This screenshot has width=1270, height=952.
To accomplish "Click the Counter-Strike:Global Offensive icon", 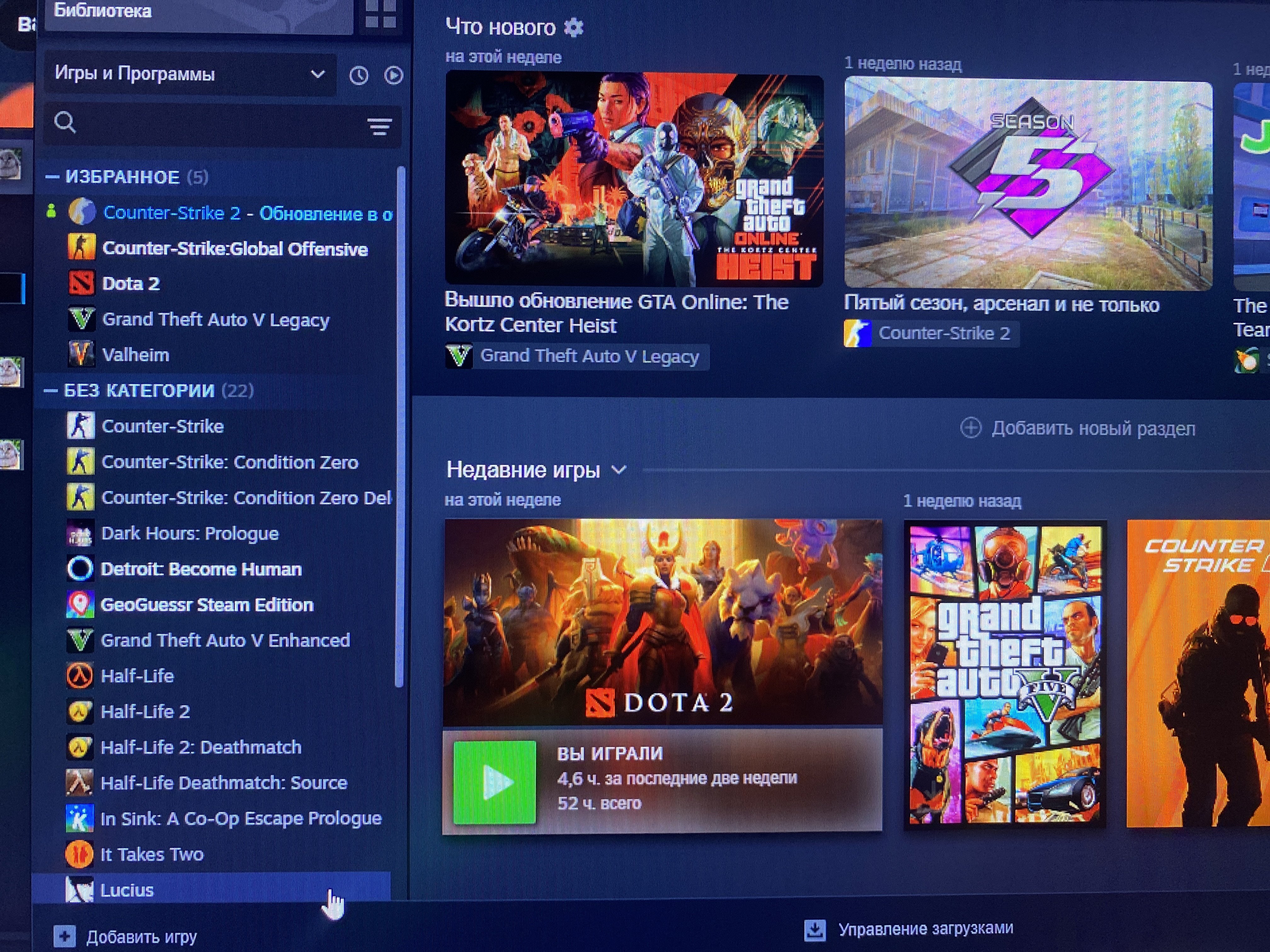I will click(81, 247).
